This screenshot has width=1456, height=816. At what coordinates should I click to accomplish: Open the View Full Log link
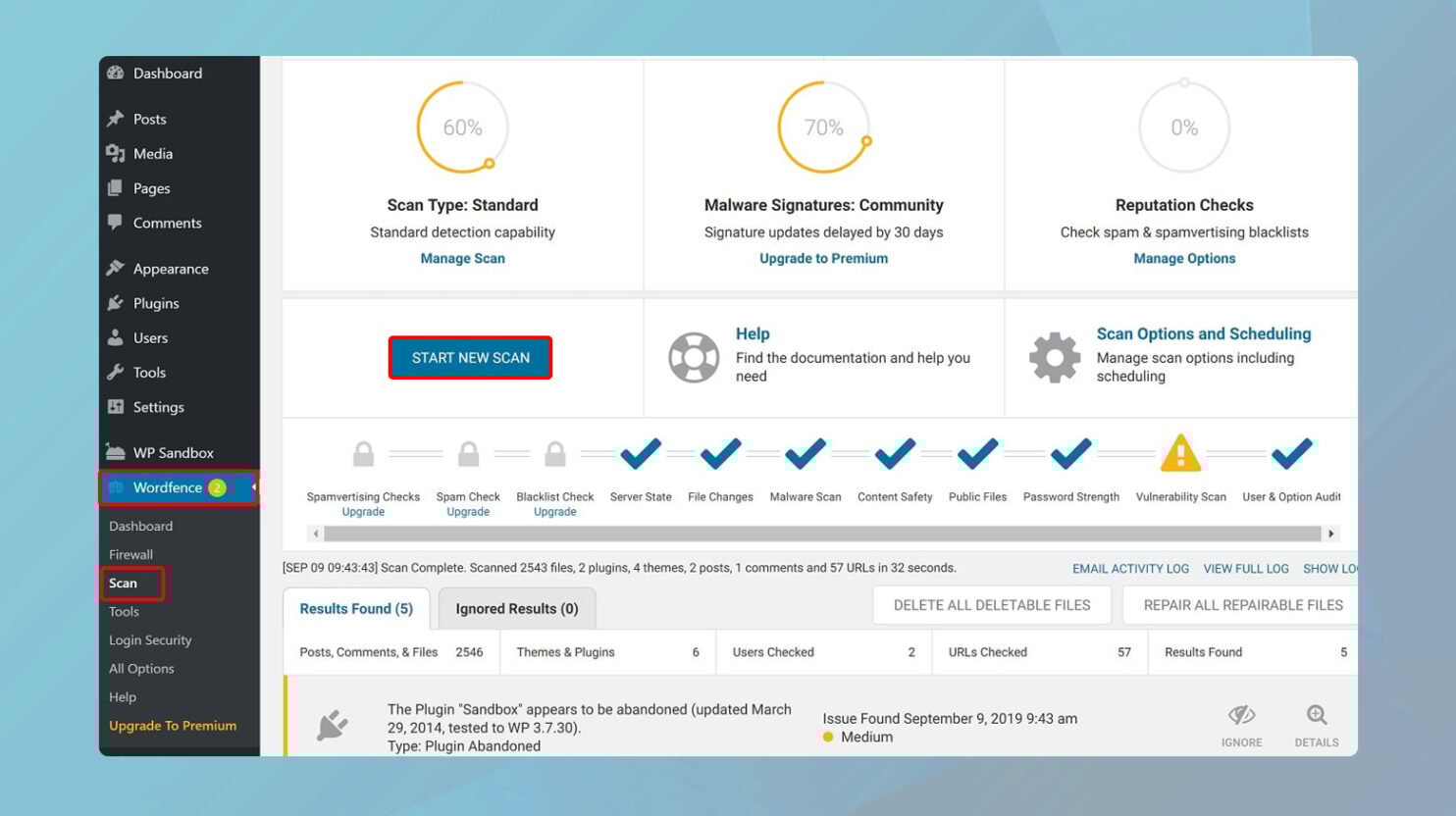coord(1245,569)
